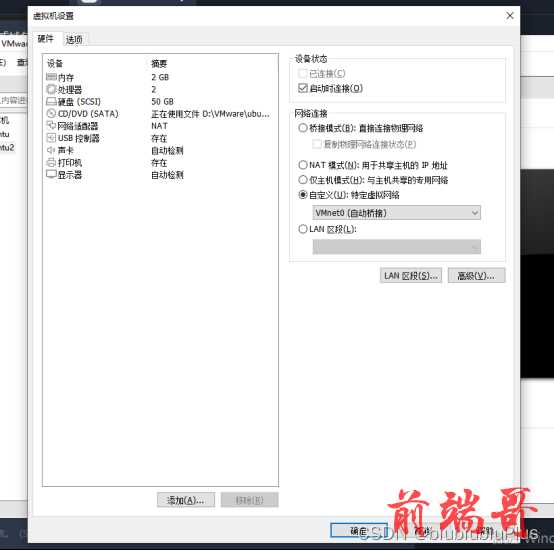Choose bridged mode (桥接模式) radio button
This screenshot has width=554, height=550.
click(303, 128)
